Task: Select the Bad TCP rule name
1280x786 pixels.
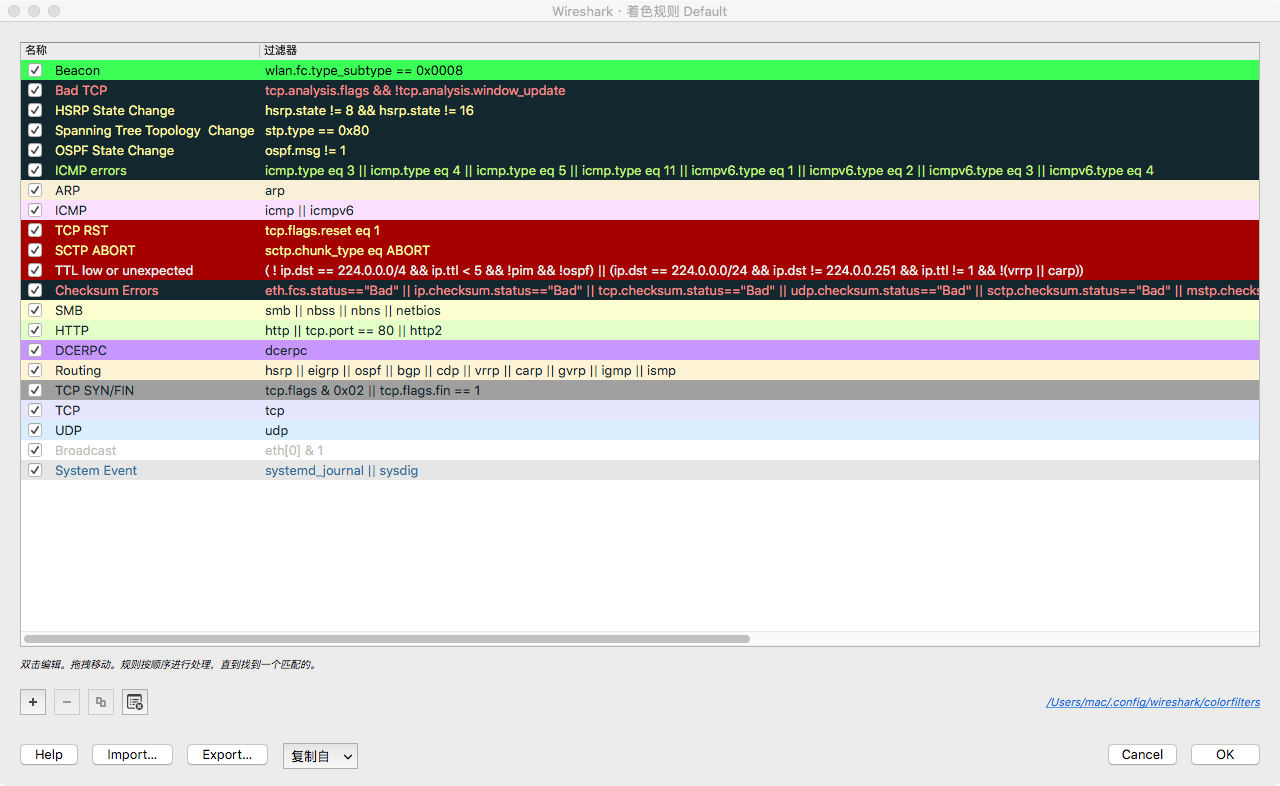Action: 81,91
